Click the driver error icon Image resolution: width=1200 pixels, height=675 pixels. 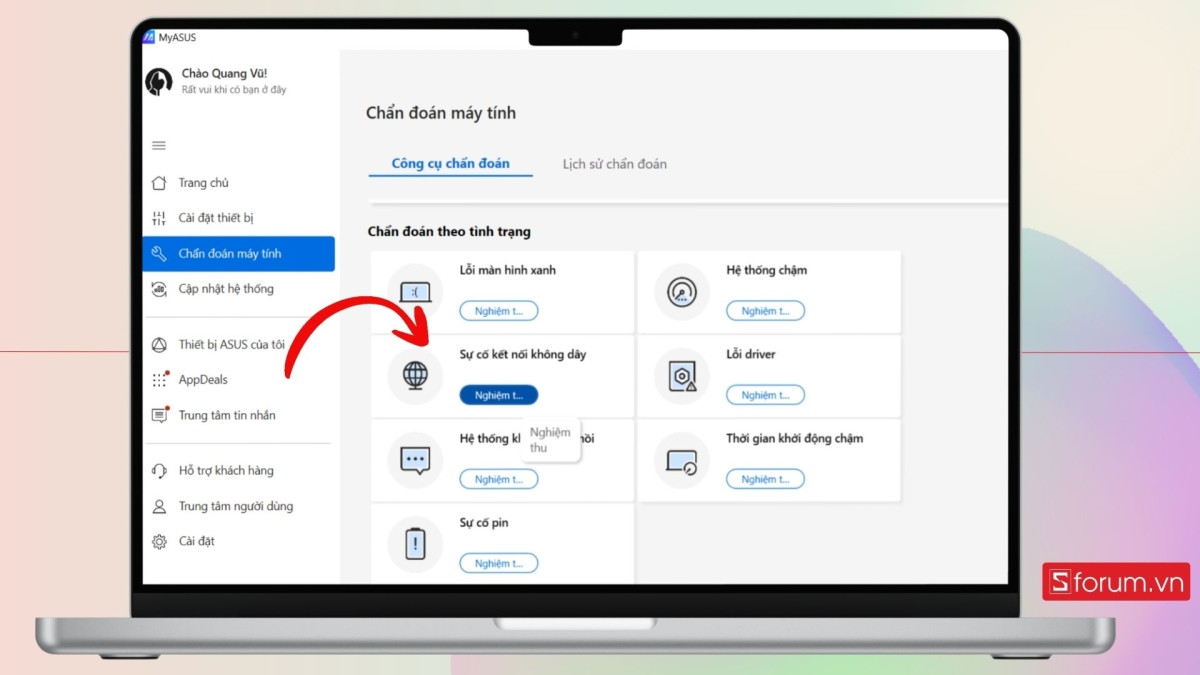[x=682, y=376]
